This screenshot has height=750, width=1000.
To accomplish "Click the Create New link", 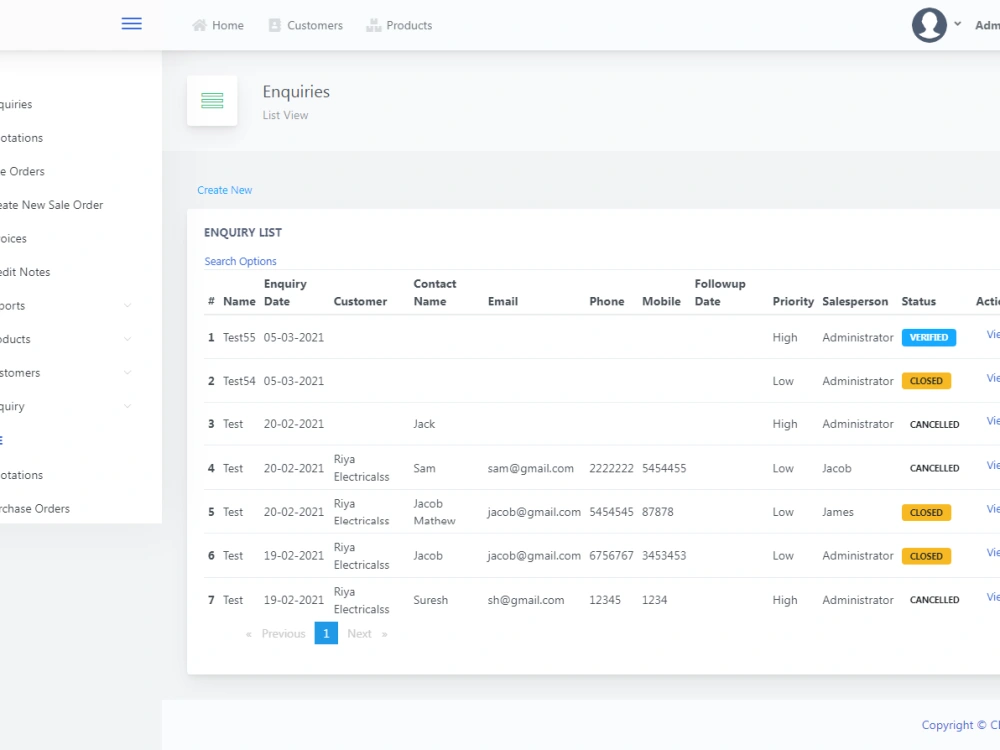I will (x=224, y=190).
